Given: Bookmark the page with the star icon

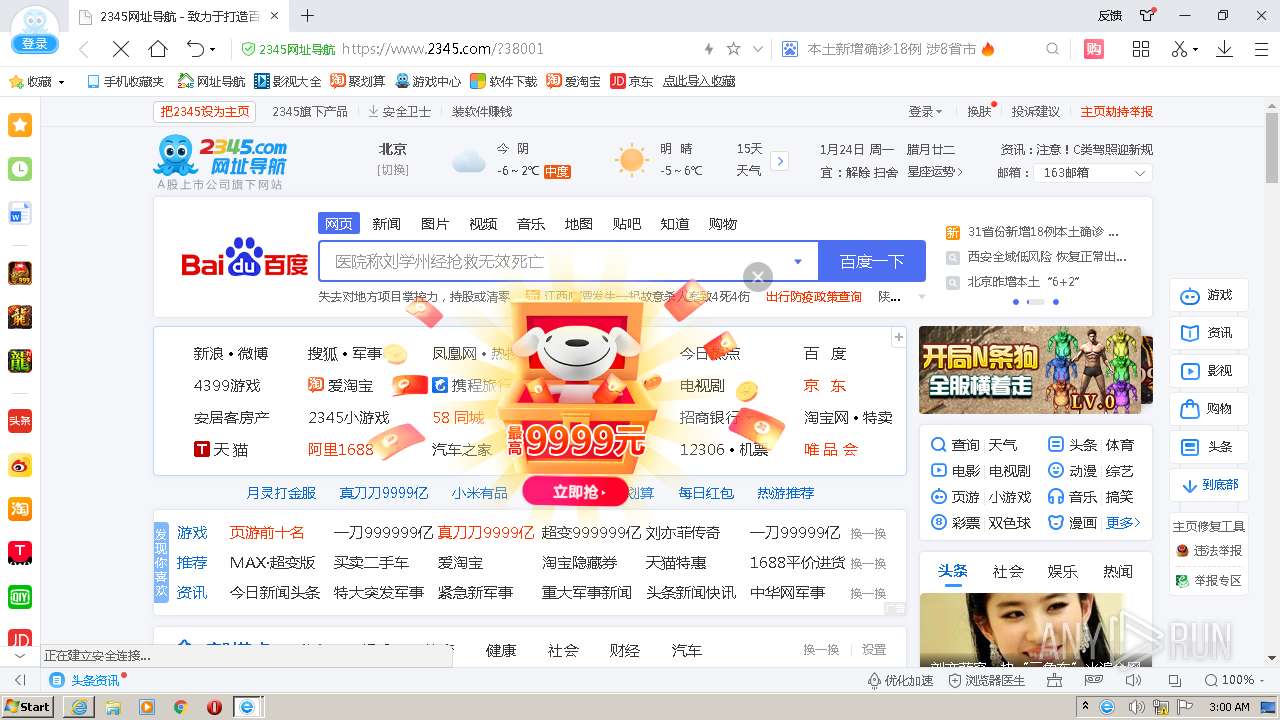Looking at the screenshot, I should pyautogui.click(x=733, y=49).
